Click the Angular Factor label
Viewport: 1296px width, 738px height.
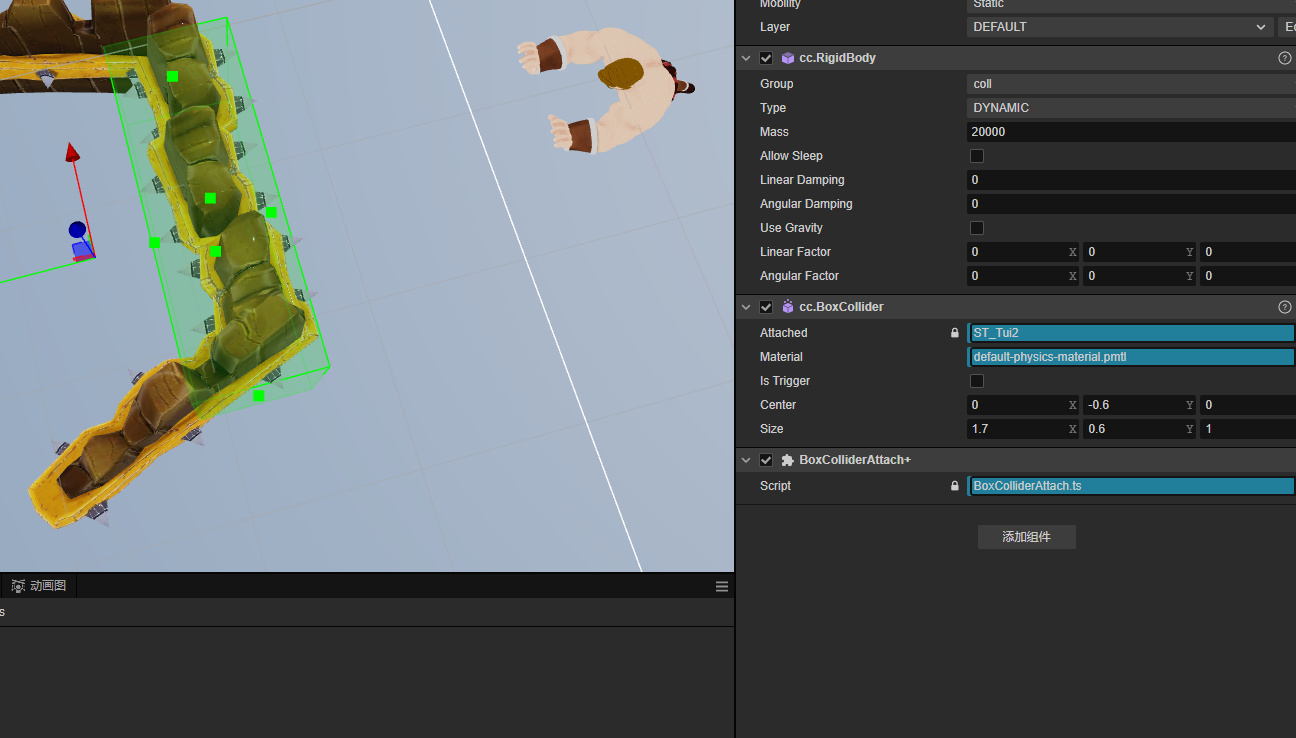coord(799,276)
